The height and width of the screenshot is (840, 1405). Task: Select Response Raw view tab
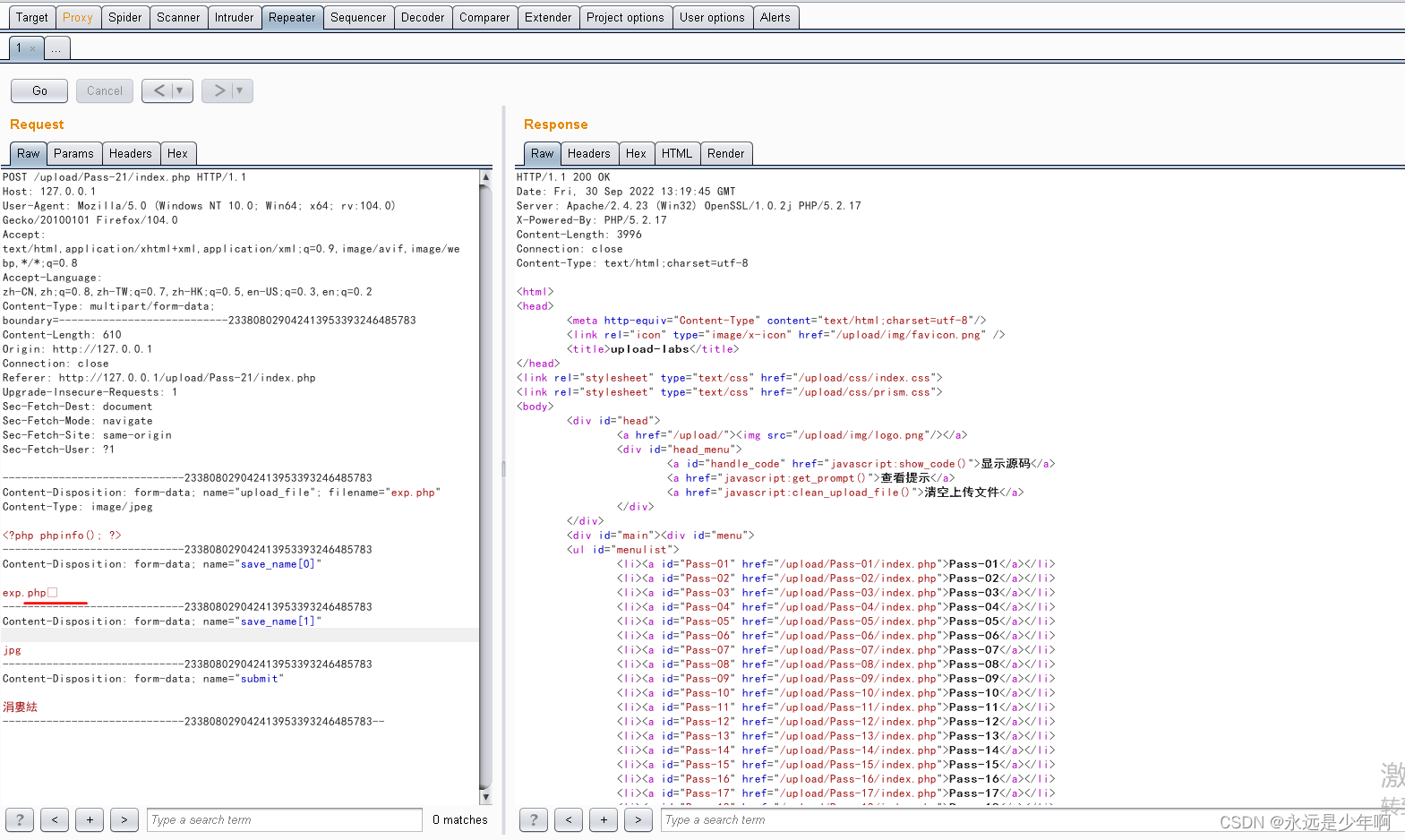543,153
